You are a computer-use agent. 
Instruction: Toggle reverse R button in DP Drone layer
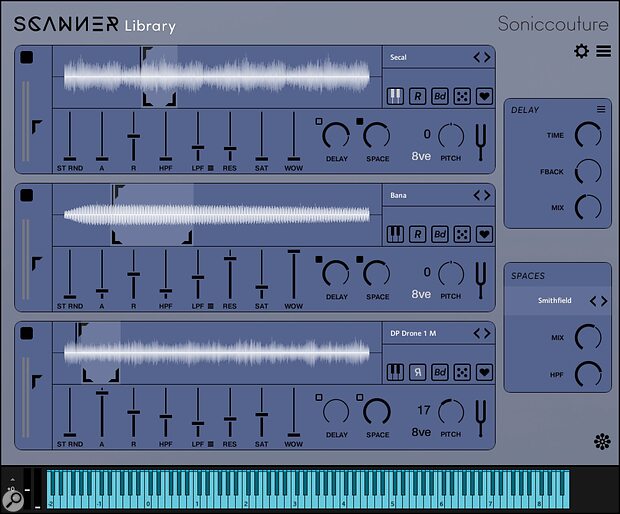[x=418, y=372]
